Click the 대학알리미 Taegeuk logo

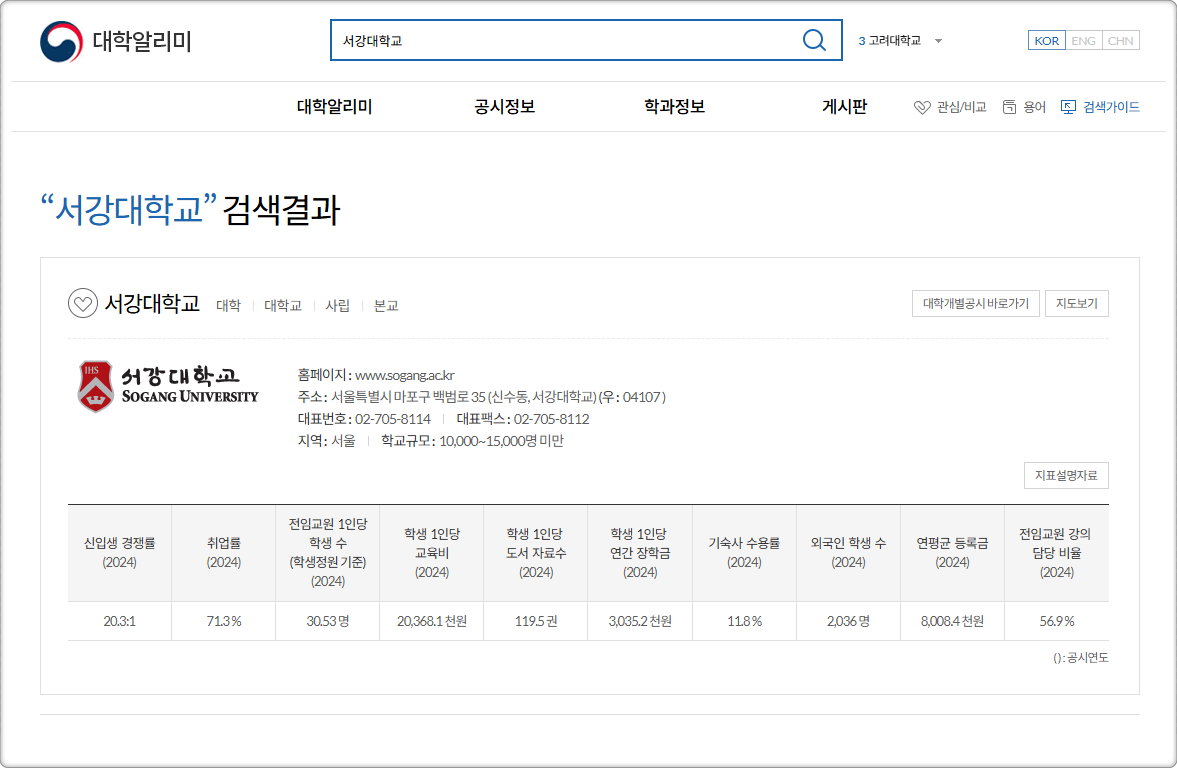62,41
